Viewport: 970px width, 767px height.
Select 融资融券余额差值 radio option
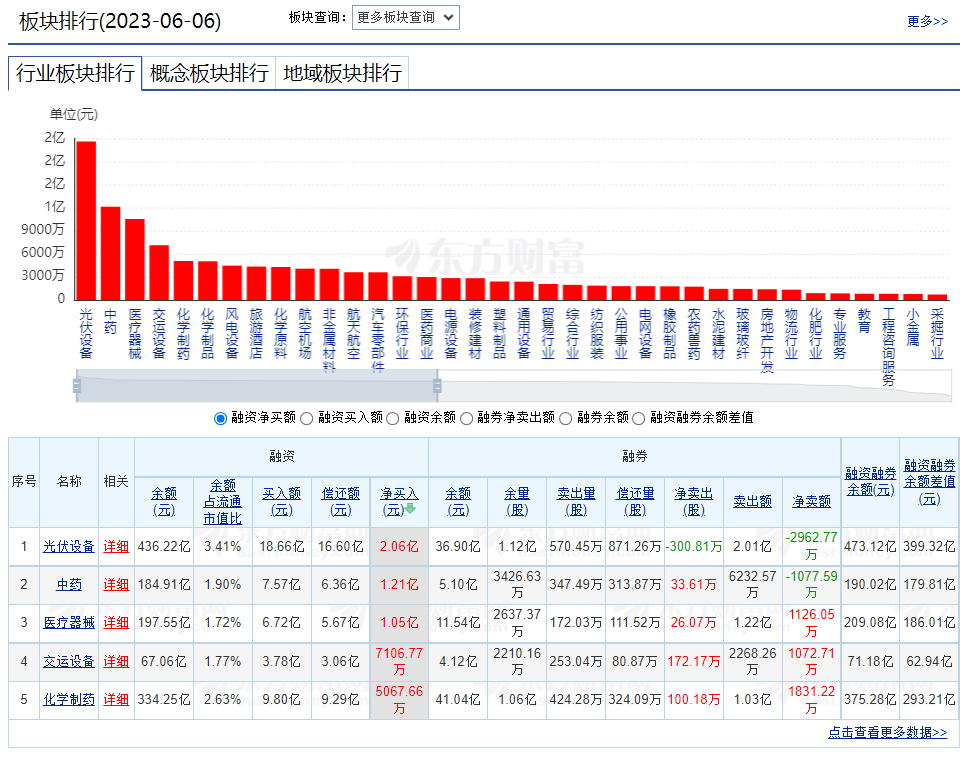tap(639, 418)
